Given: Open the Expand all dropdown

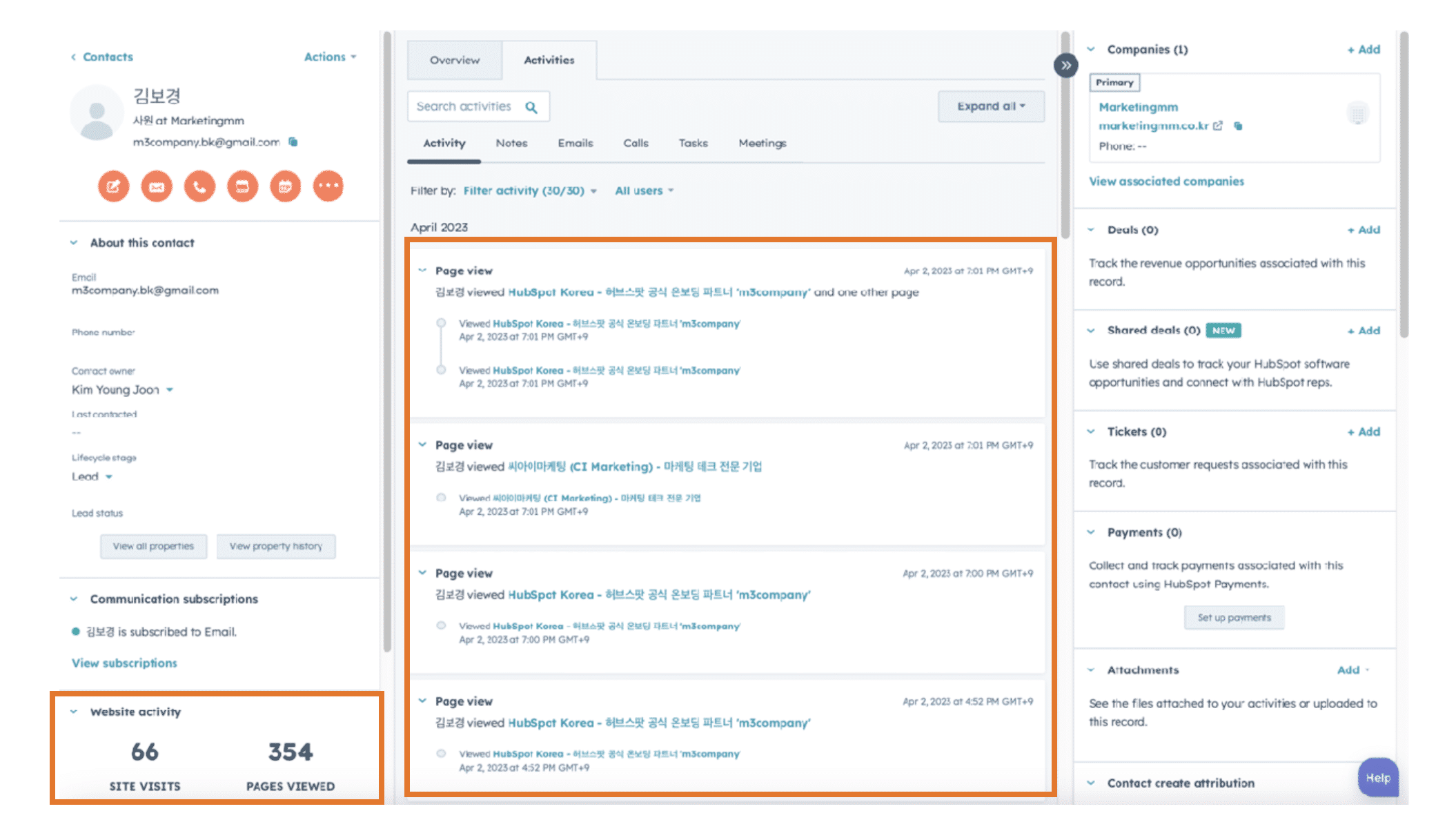Looking at the screenshot, I should tap(991, 106).
